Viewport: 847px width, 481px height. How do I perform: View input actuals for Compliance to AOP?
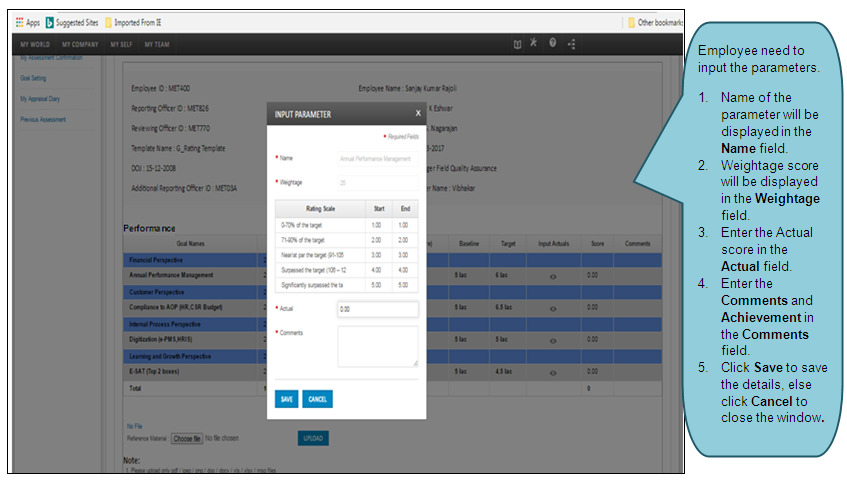click(553, 309)
